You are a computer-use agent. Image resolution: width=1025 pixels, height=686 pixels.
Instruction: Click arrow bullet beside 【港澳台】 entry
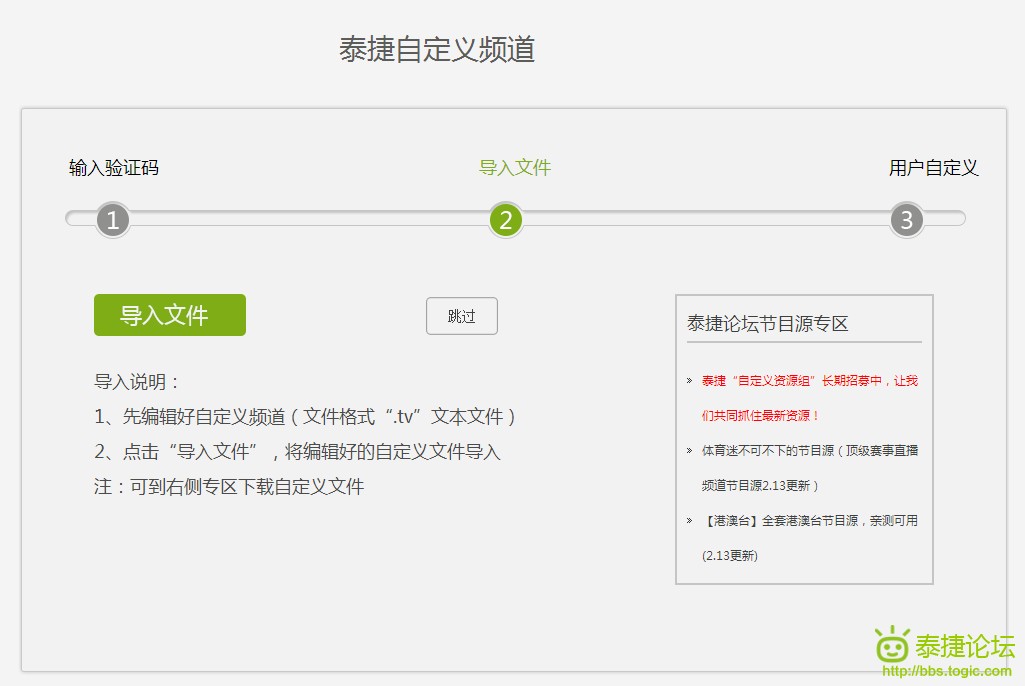coord(689,521)
